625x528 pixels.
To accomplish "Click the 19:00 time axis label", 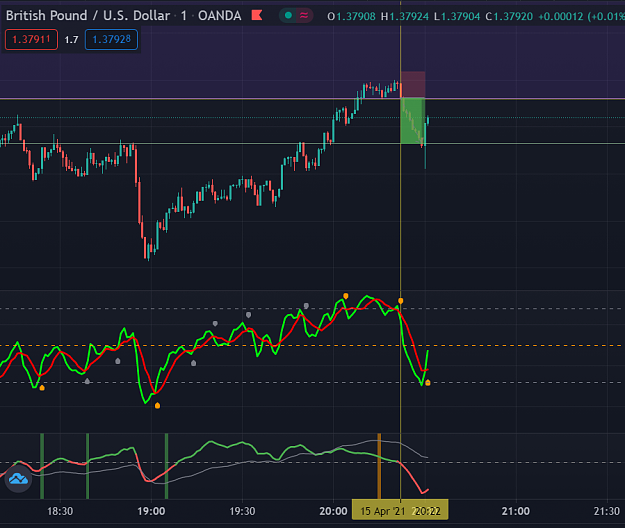I will [151, 511].
